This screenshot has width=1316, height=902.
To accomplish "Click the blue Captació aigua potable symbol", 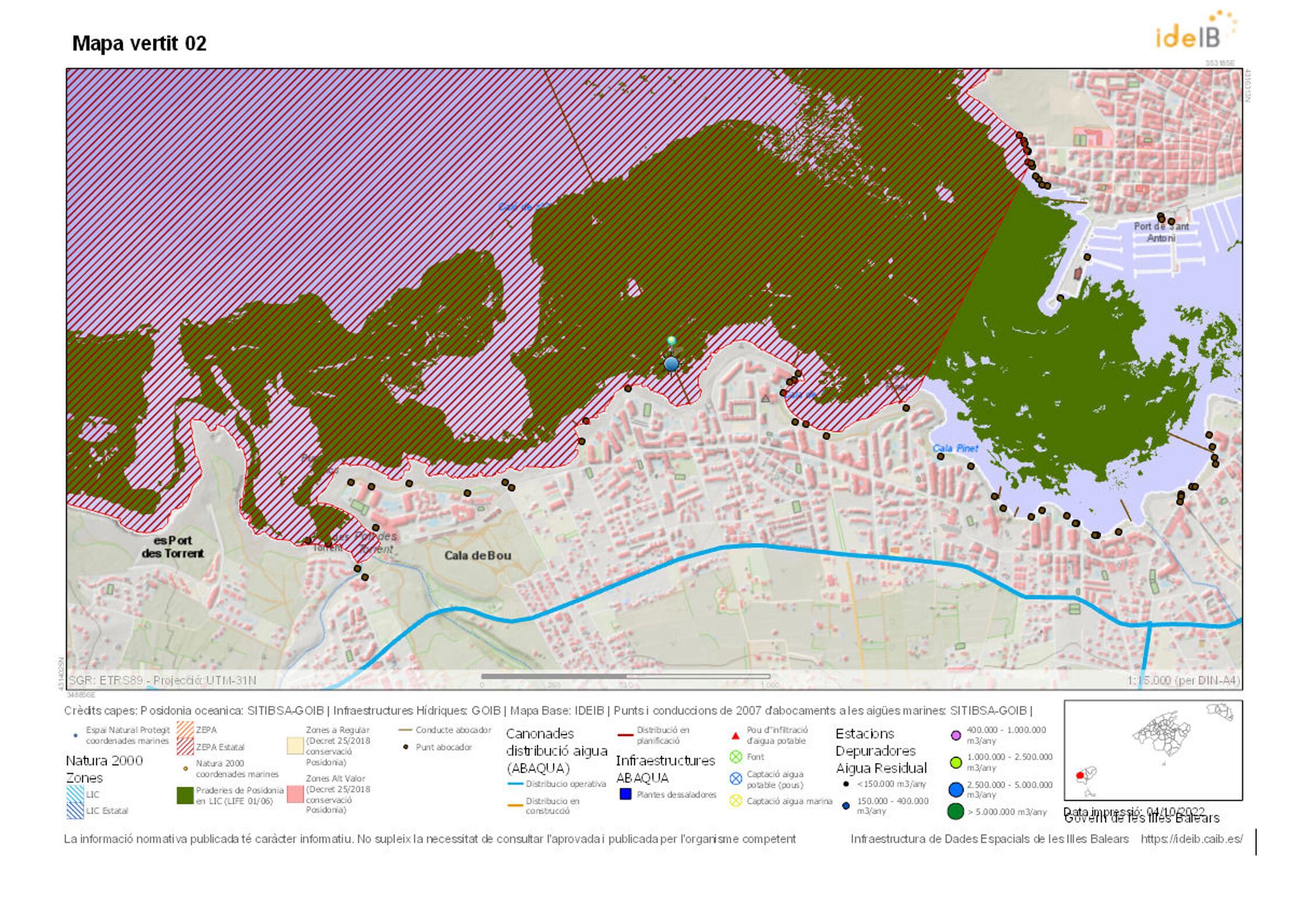I will click(x=735, y=779).
